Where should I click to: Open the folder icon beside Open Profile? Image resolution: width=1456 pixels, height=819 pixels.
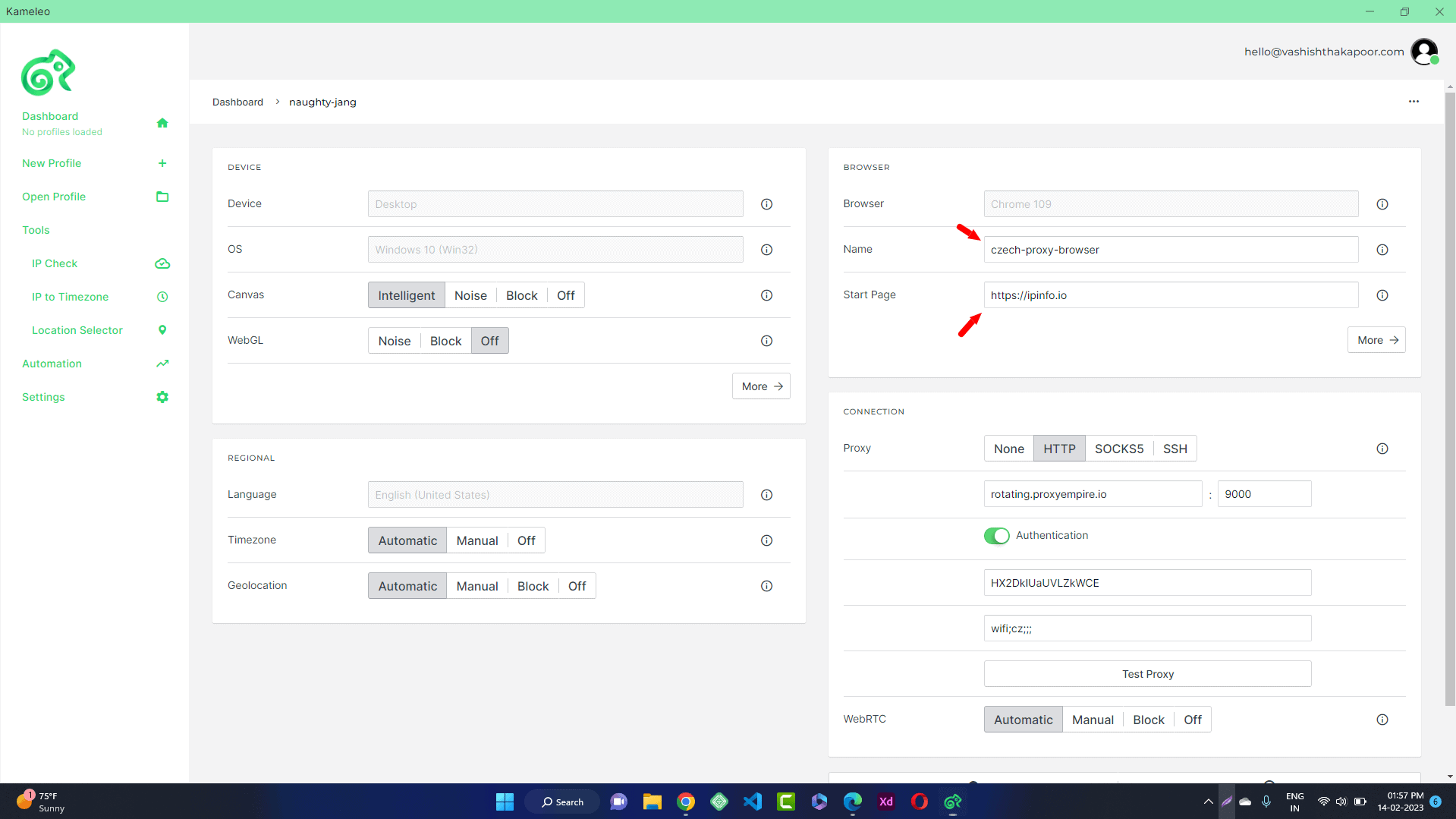[x=162, y=197]
